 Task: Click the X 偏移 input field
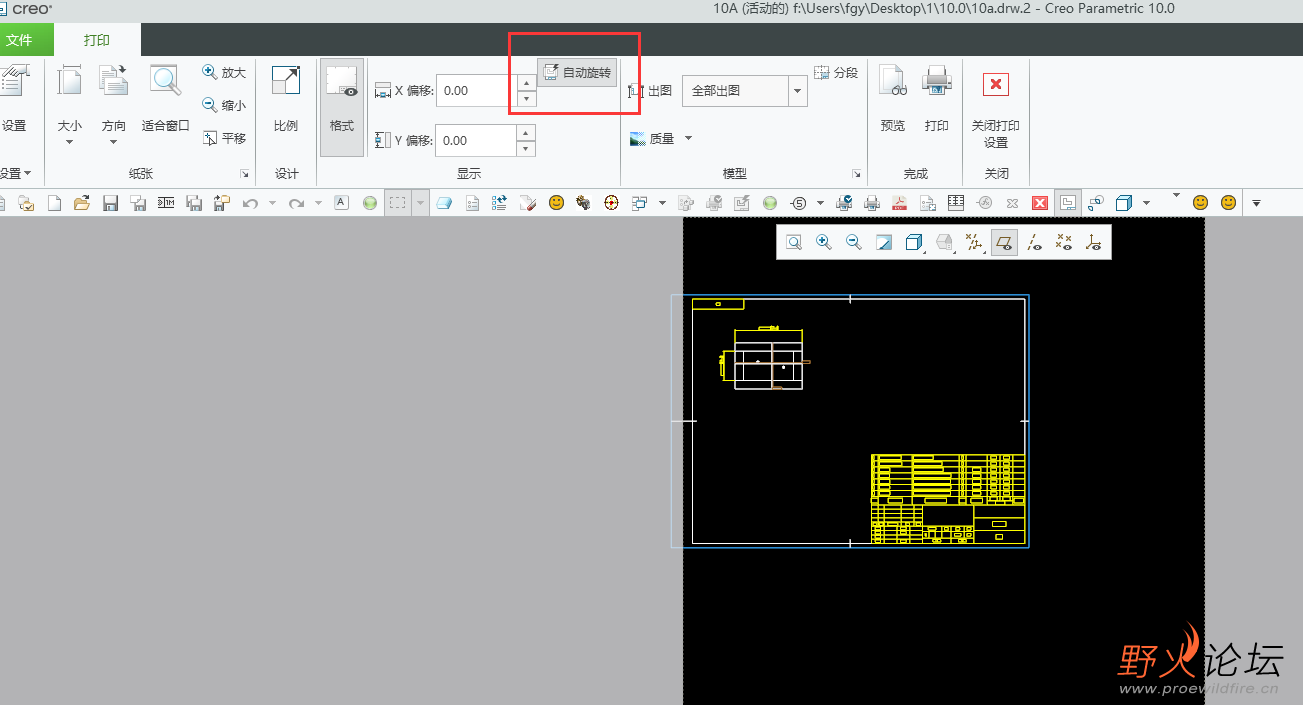pos(476,90)
